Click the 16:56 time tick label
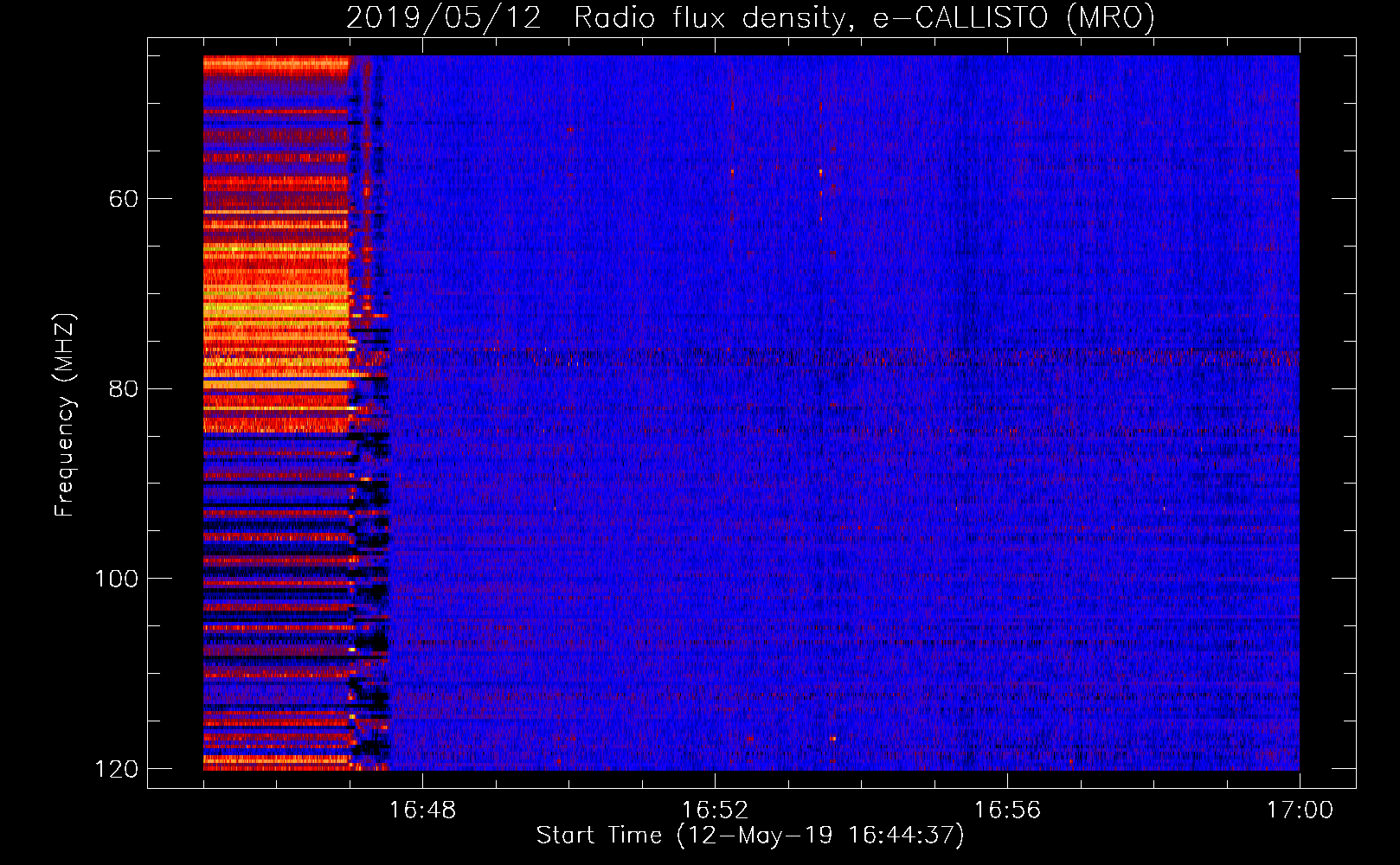This screenshot has height=865, width=1400. coord(1007,810)
